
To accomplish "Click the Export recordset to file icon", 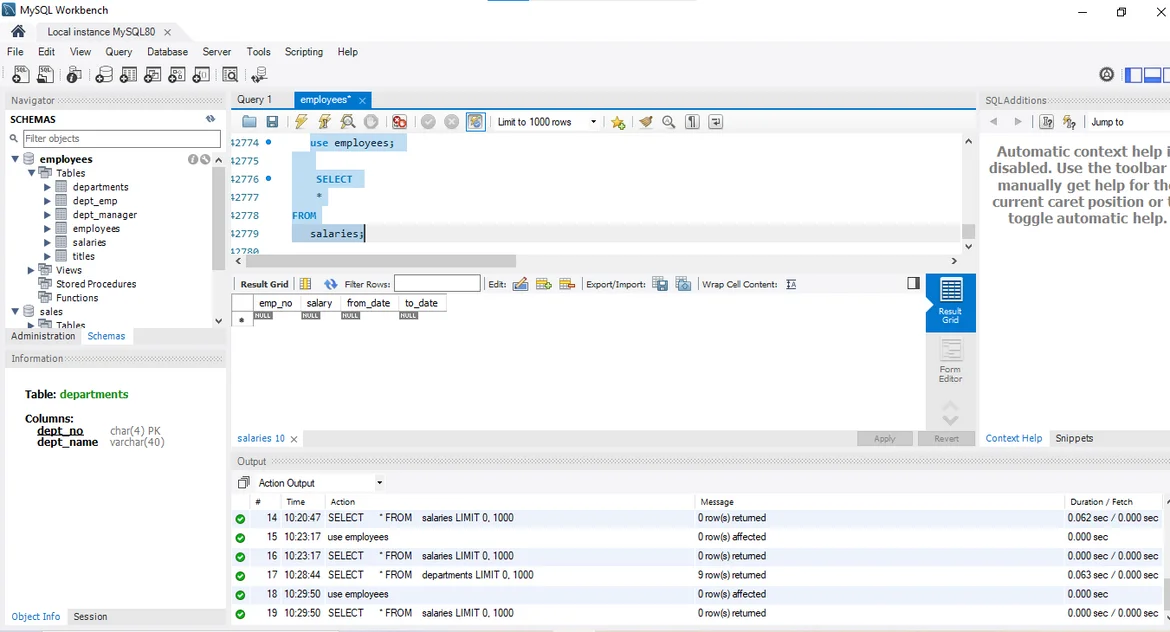I will [660, 284].
